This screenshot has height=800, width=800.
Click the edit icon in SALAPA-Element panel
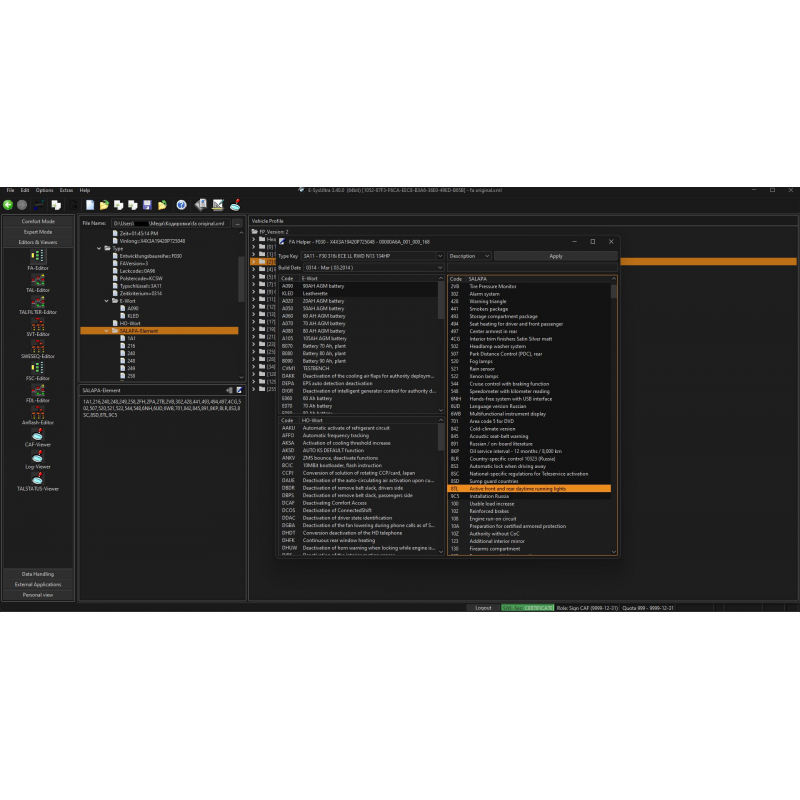click(239, 390)
